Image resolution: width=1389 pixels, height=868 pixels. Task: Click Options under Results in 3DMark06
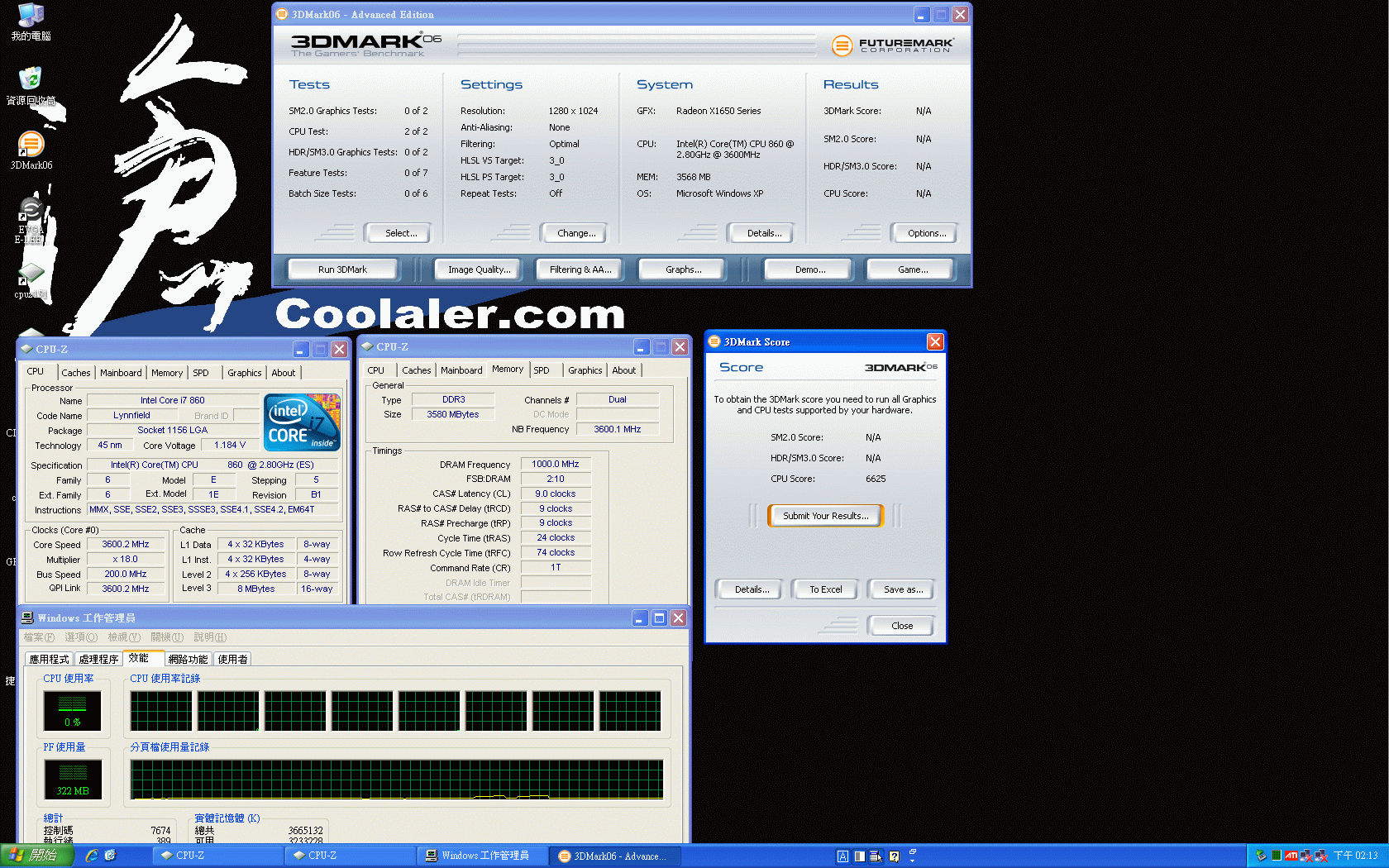click(x=927, y=233)
